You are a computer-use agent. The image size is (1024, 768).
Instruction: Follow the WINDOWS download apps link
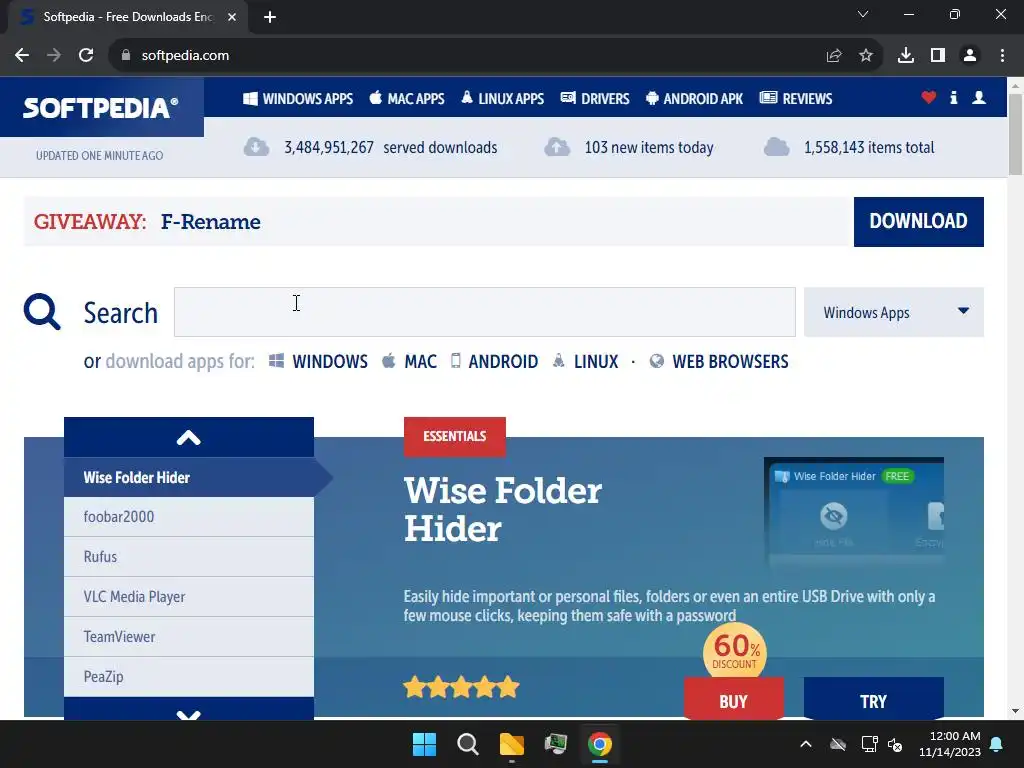pyautogui.click(x=318, y=361)
